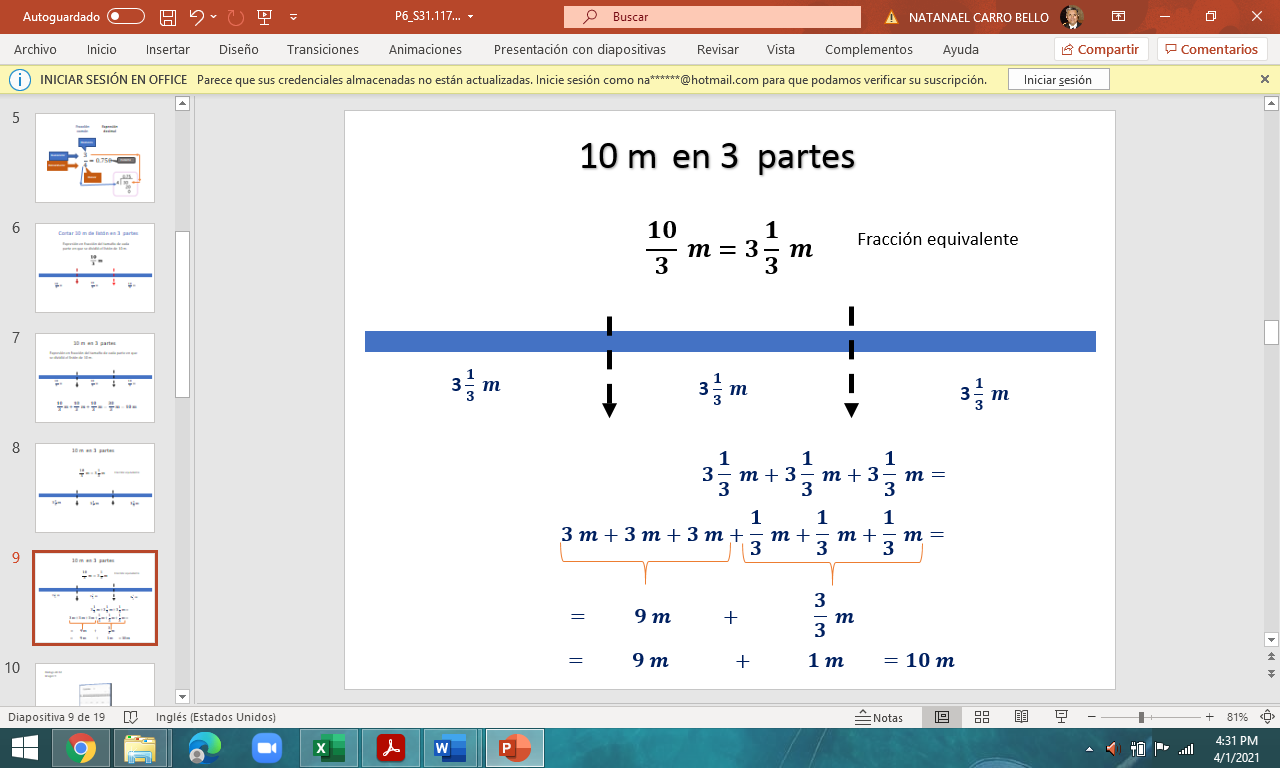This screenshot has height=768, width=1280.
Task: Open Reading View from the status bar
Action: click(1021, 717)
